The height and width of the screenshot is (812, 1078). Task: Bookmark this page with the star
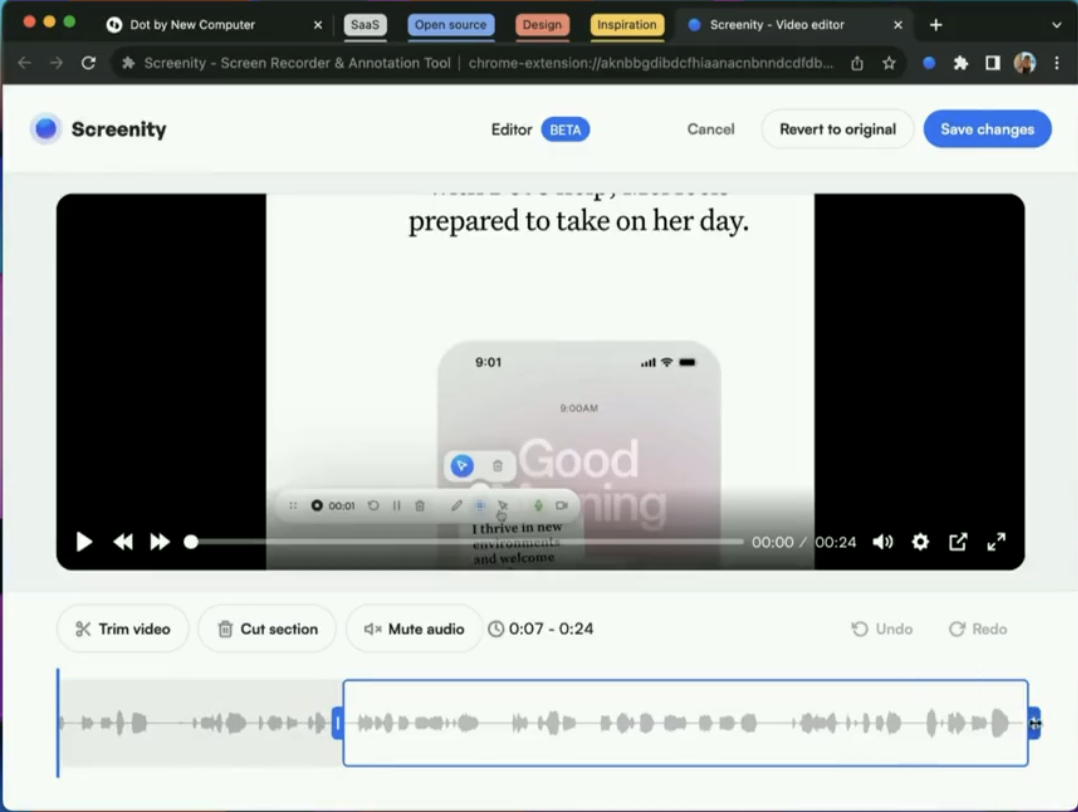(x=889, y=63)
